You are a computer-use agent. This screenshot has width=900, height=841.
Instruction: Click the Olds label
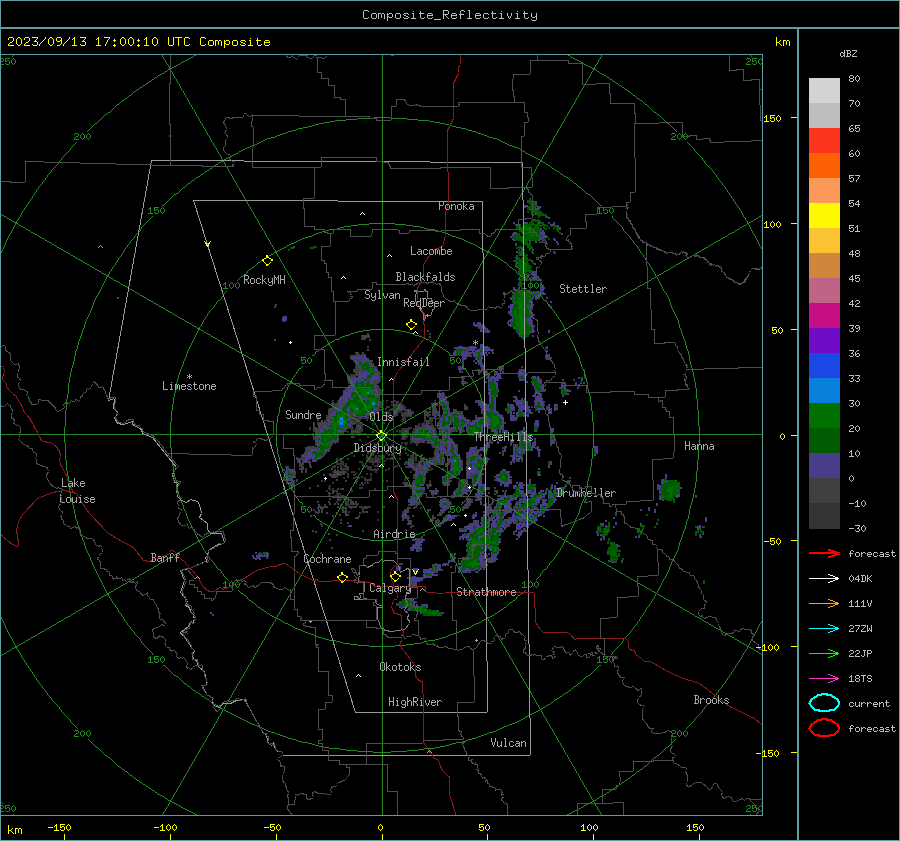(x=381, y=417)
